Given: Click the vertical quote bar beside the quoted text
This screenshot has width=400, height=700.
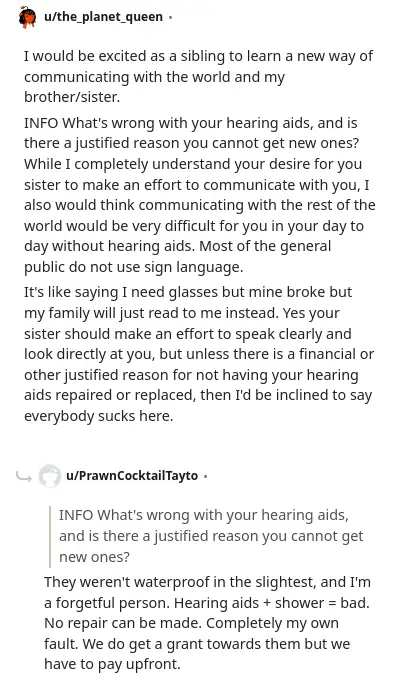Looking at the screenshot, I should pos(50,537).
